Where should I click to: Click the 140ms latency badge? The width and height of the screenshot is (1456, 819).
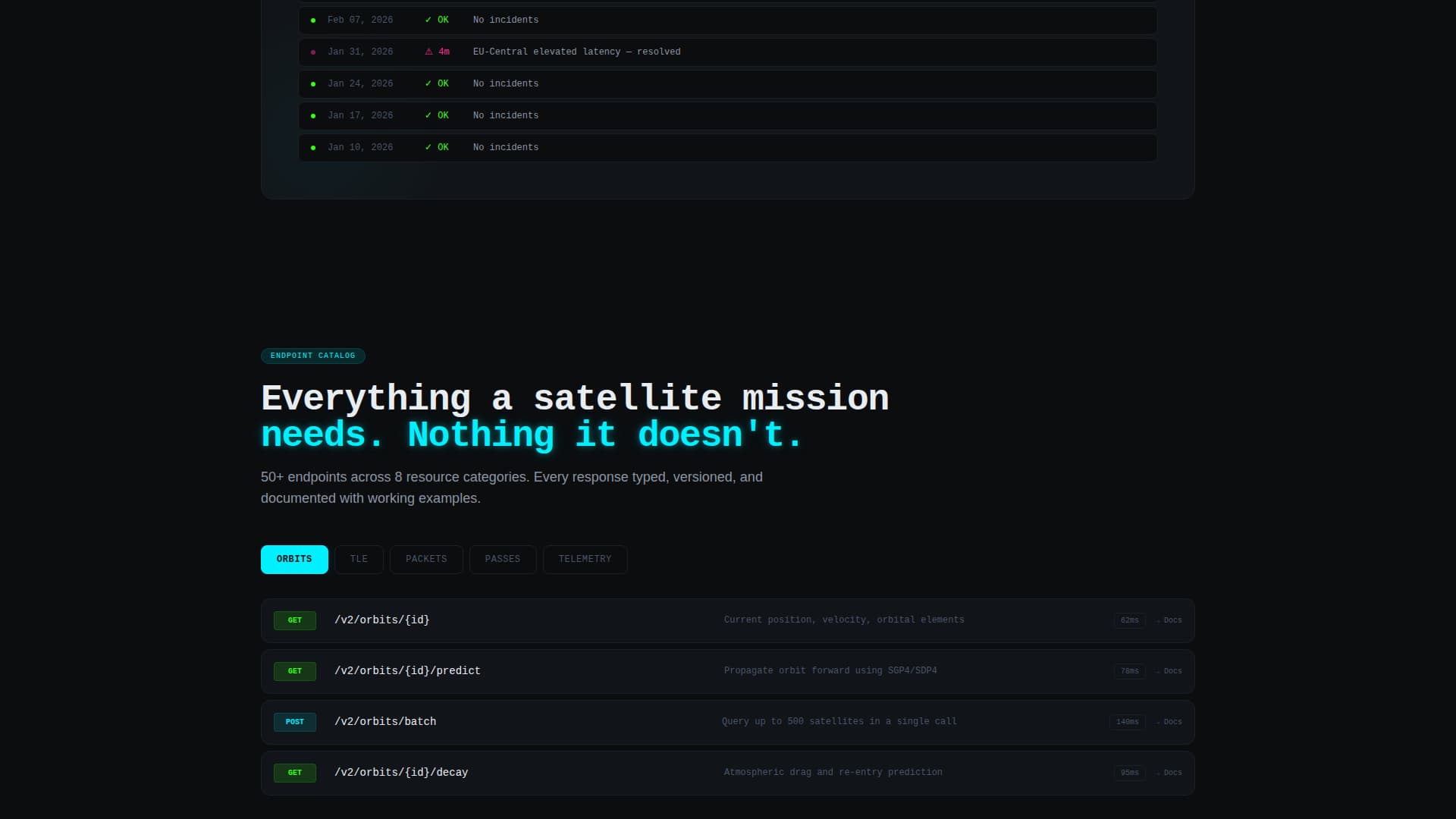coord(1127,722)
